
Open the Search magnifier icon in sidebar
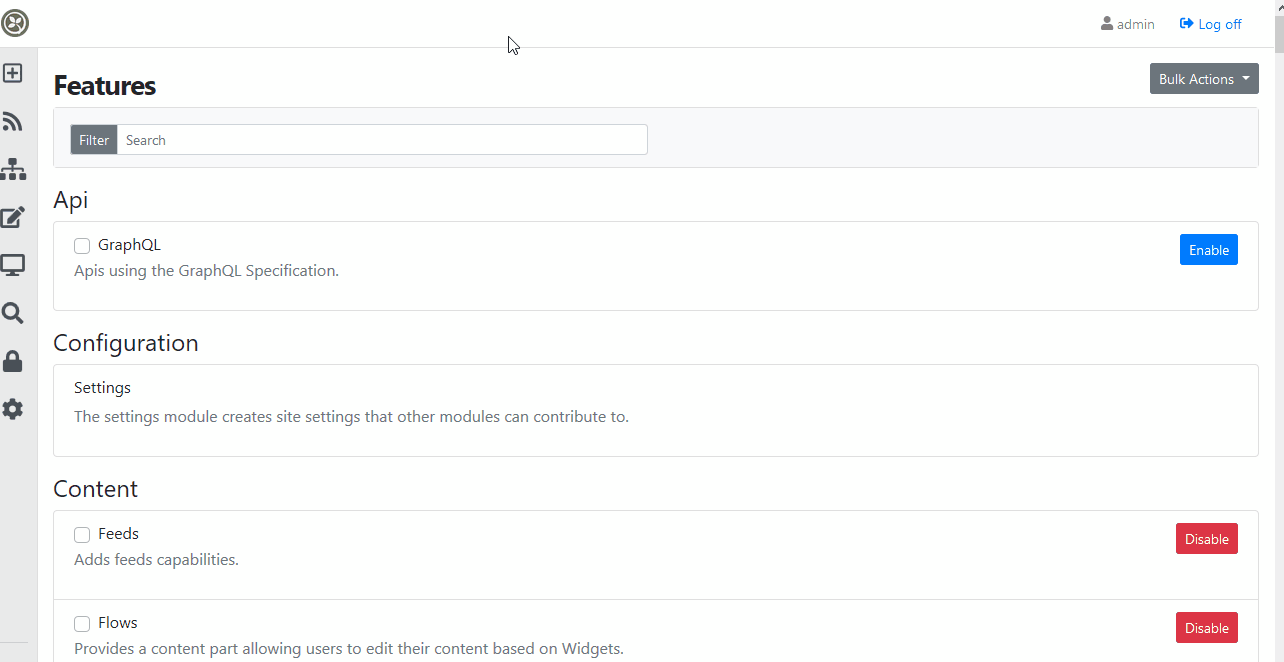coord(13,313)
